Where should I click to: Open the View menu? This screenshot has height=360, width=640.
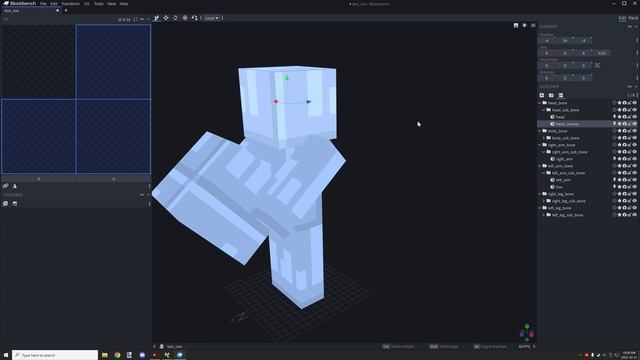click(x=111, y=4)
